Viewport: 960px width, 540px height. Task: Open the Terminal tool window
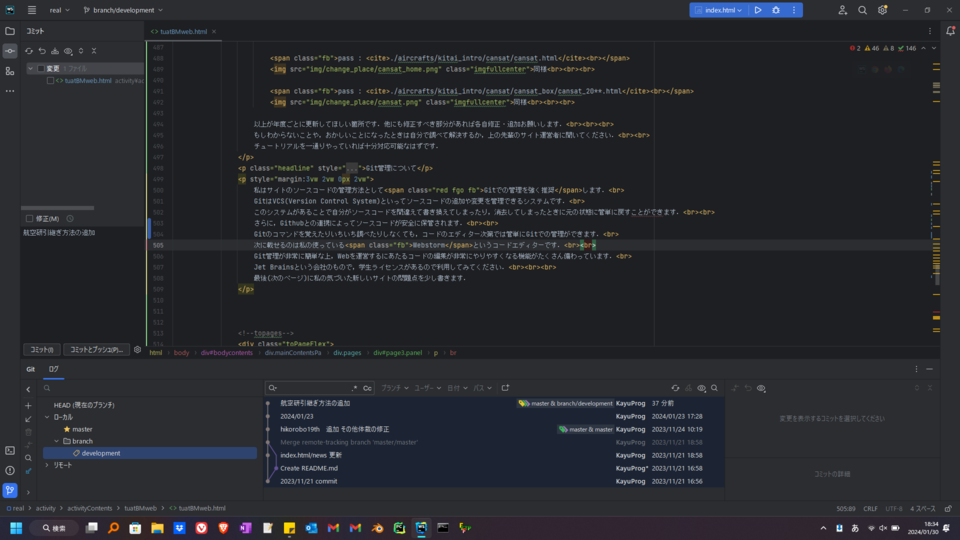(10, 451)
